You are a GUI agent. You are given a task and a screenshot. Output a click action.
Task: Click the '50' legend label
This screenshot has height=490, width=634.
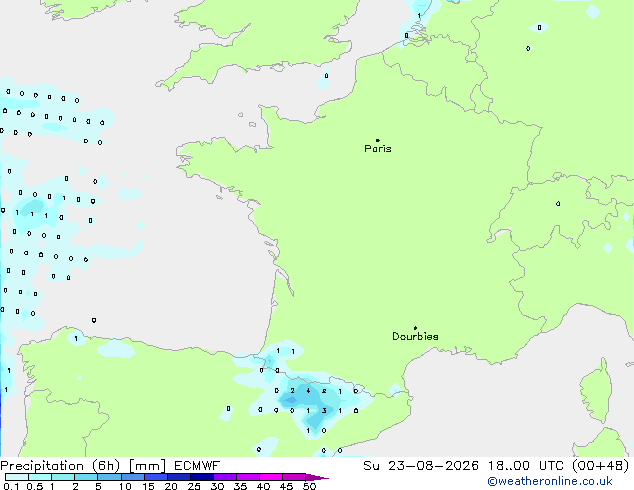[x=309, y=486]
